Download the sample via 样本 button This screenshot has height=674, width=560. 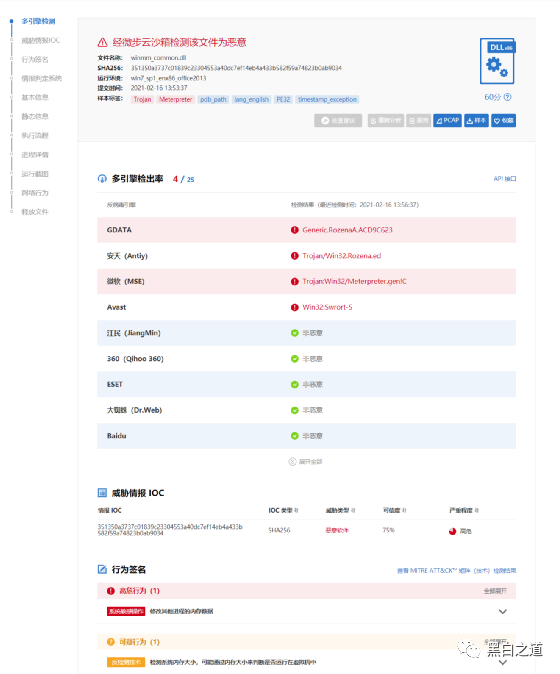pyautogui.click(x=476, y=121)
